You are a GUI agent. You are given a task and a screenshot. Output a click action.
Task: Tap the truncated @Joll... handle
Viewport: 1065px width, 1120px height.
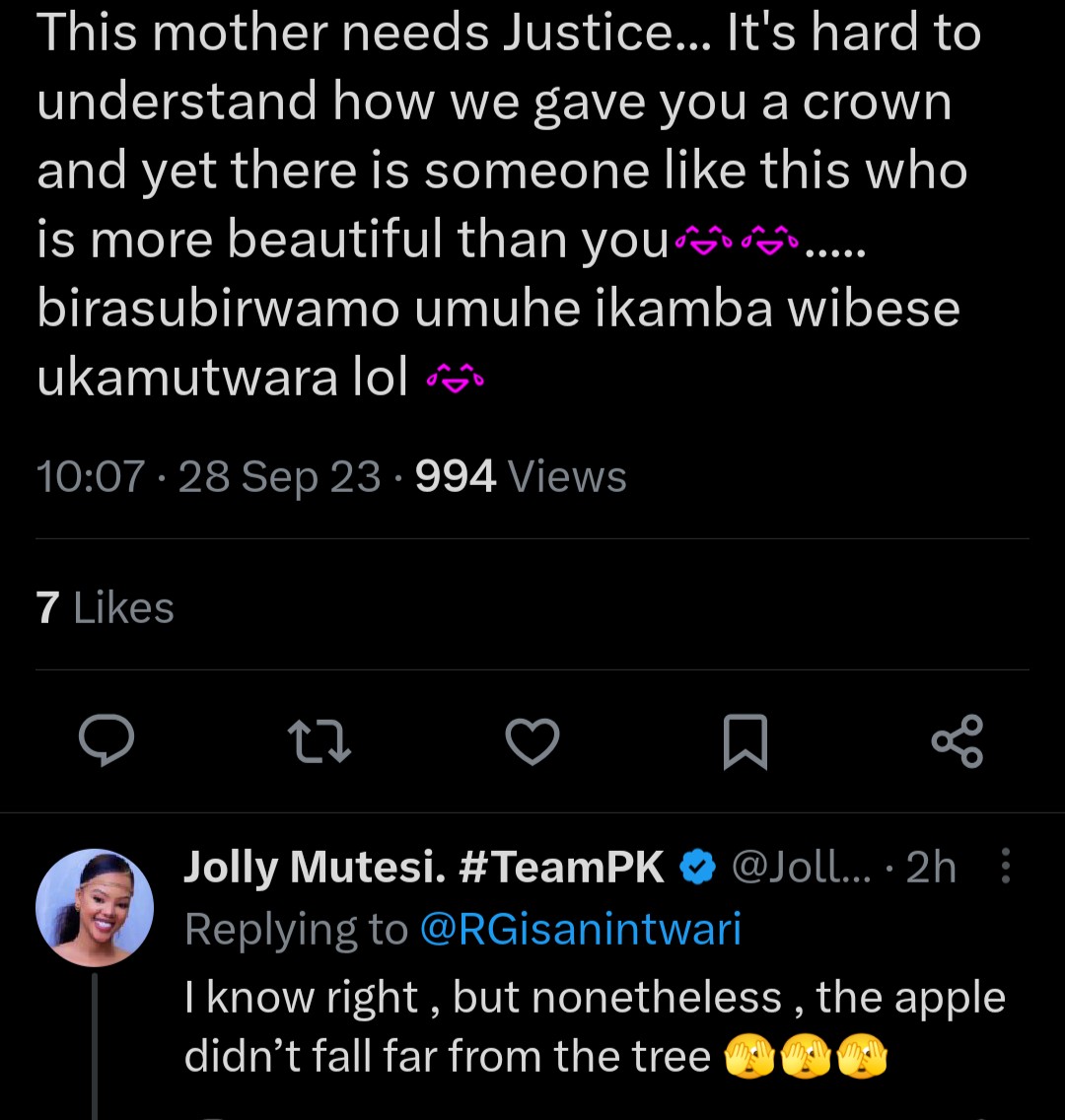tap(801, 868)
